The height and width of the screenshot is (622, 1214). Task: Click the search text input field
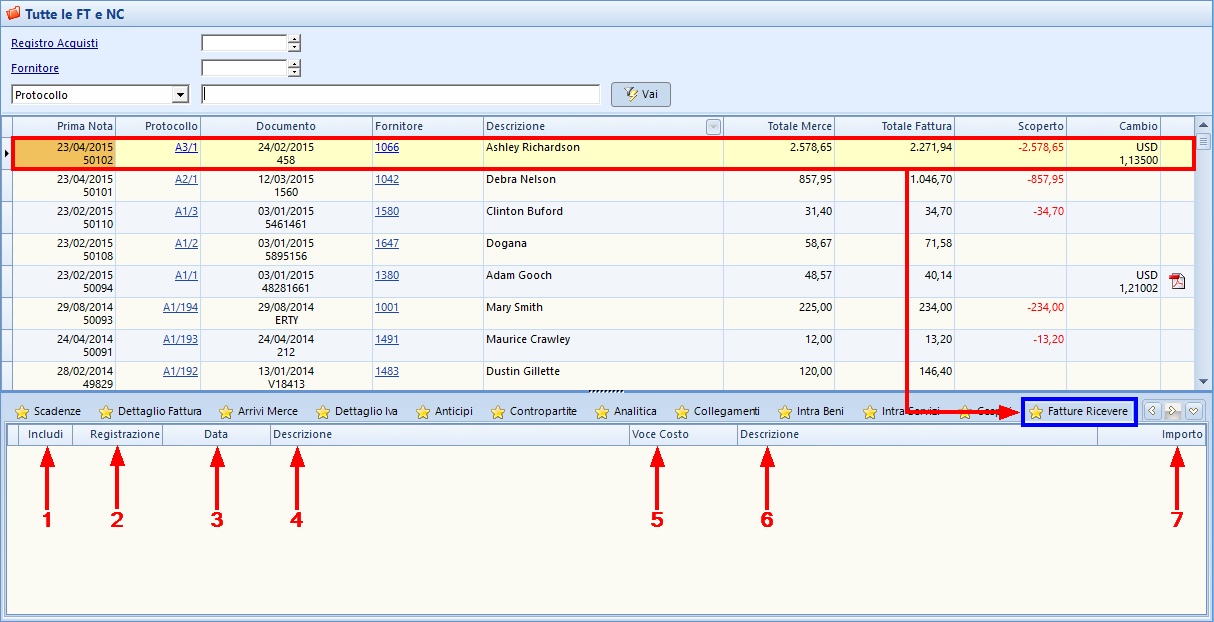pos(400,94)
